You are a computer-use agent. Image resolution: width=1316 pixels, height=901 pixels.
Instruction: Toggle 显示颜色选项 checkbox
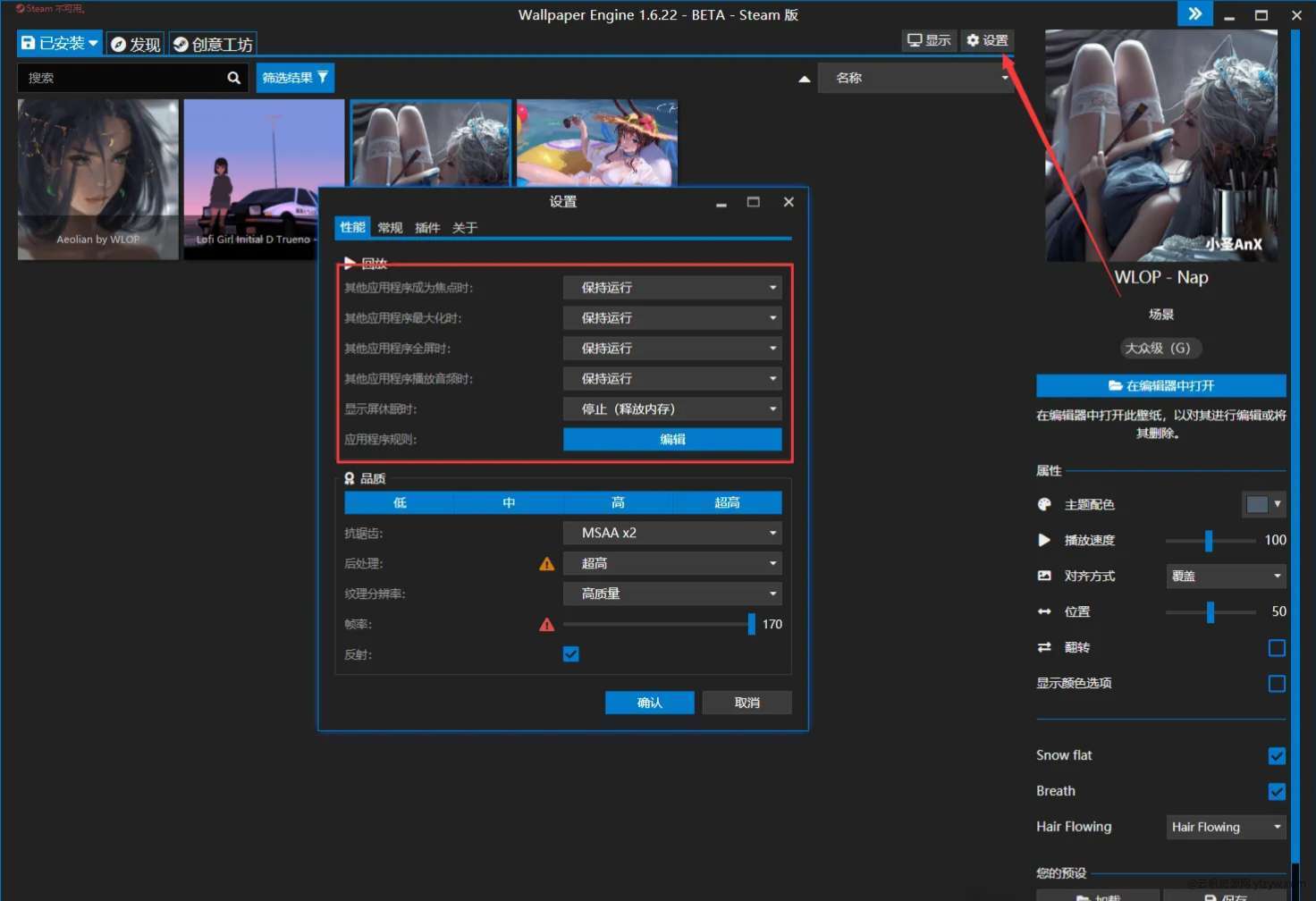coord(1277,684)
